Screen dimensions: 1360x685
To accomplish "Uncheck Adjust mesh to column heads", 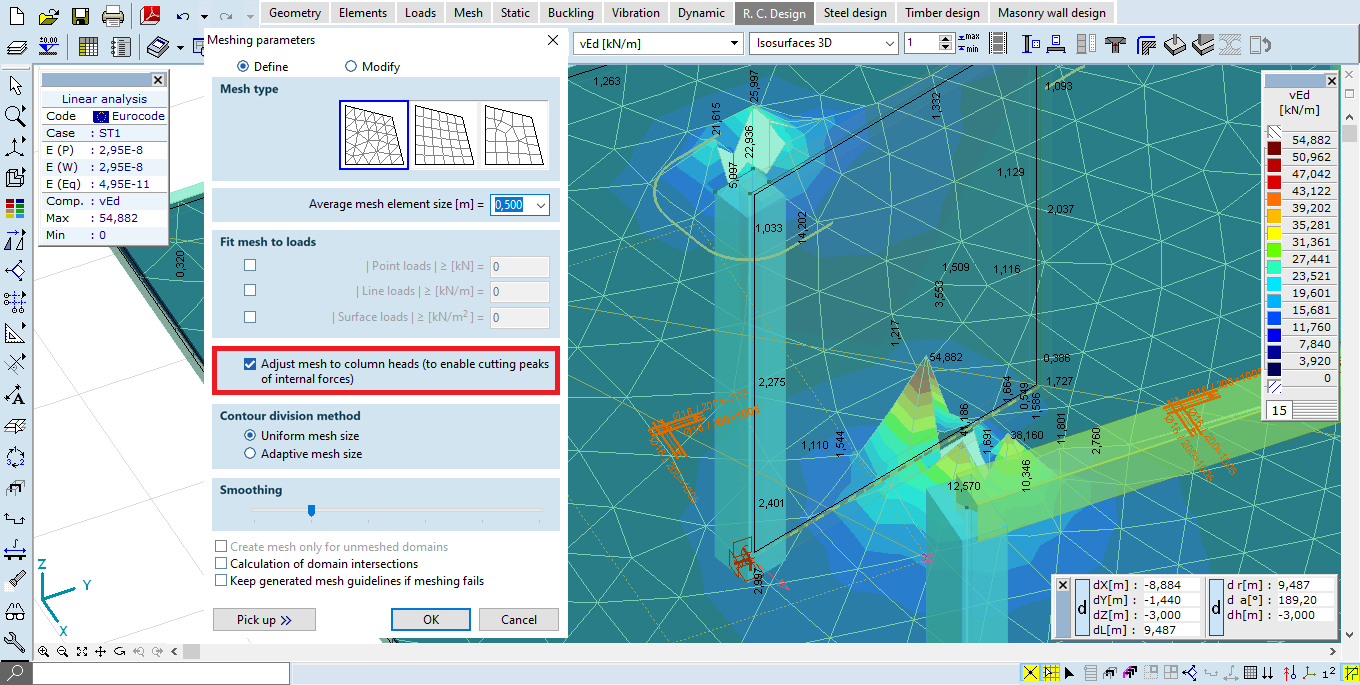I will 250,364.
